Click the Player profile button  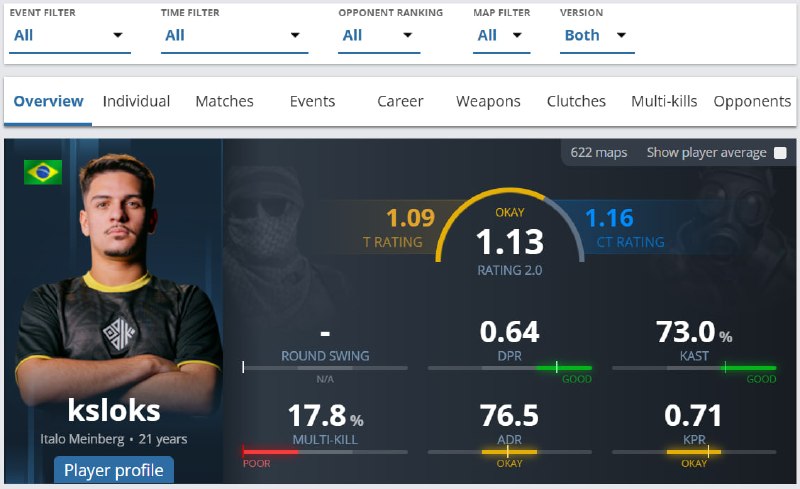coord(114,470)
